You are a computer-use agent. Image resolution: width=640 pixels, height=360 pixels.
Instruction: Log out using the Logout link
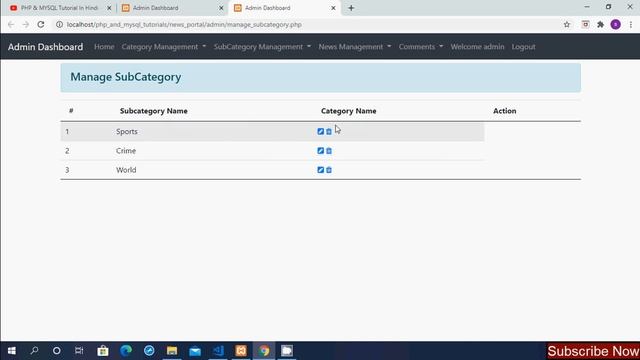point(523,47)
